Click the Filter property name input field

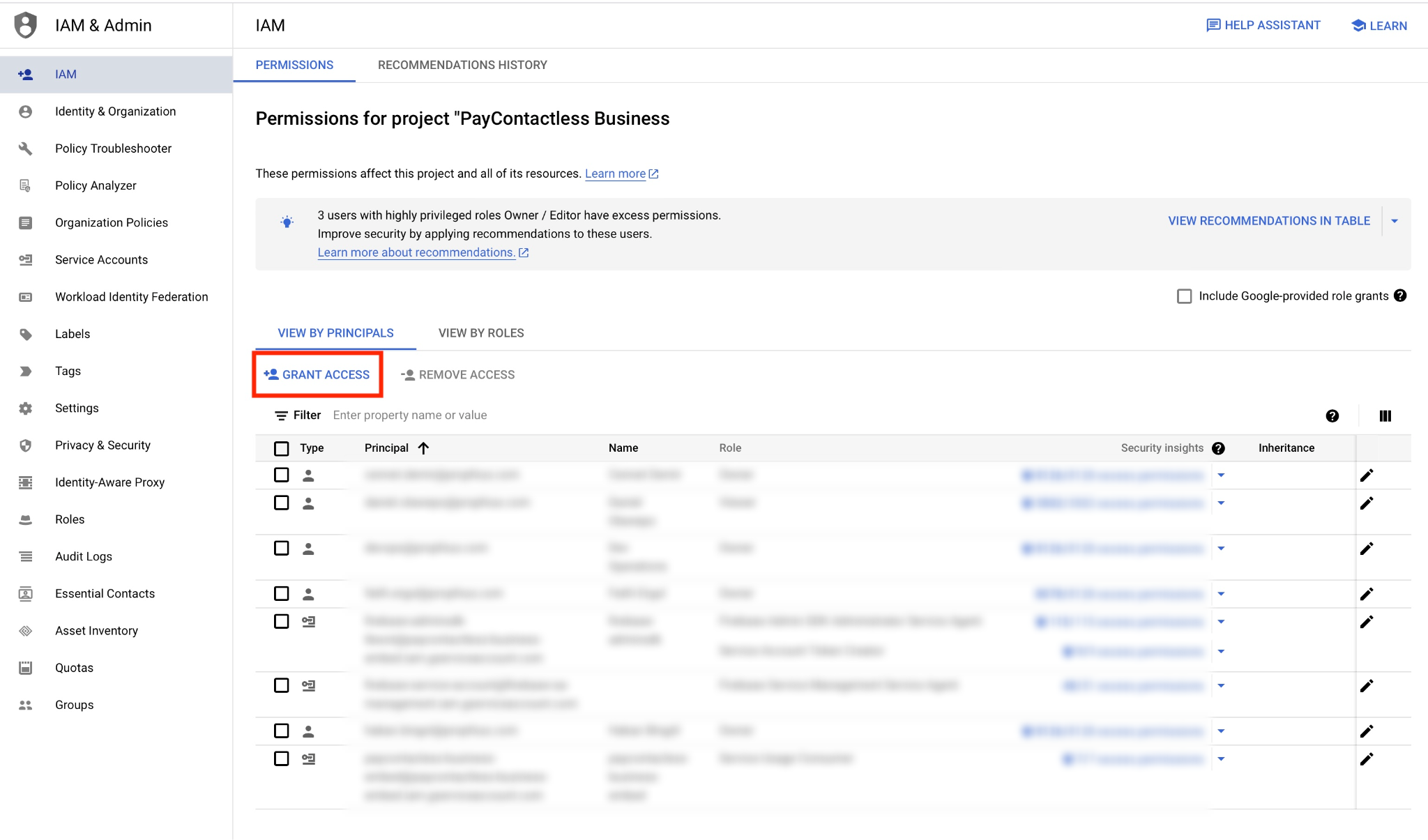pyautogui.click(x=410, y=415)
